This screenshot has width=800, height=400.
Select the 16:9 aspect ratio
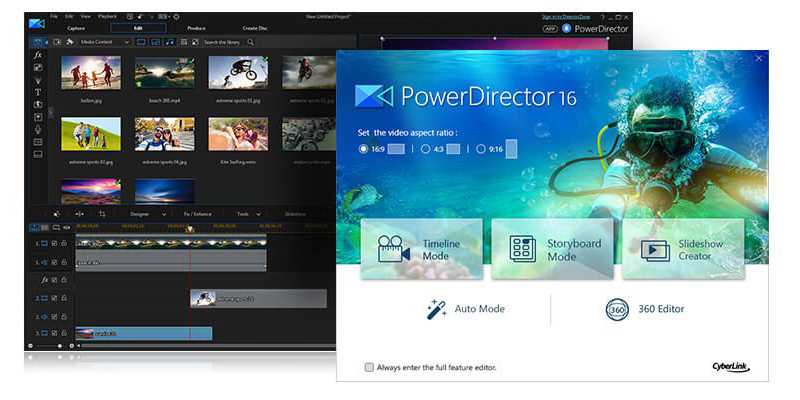point(363,149)
